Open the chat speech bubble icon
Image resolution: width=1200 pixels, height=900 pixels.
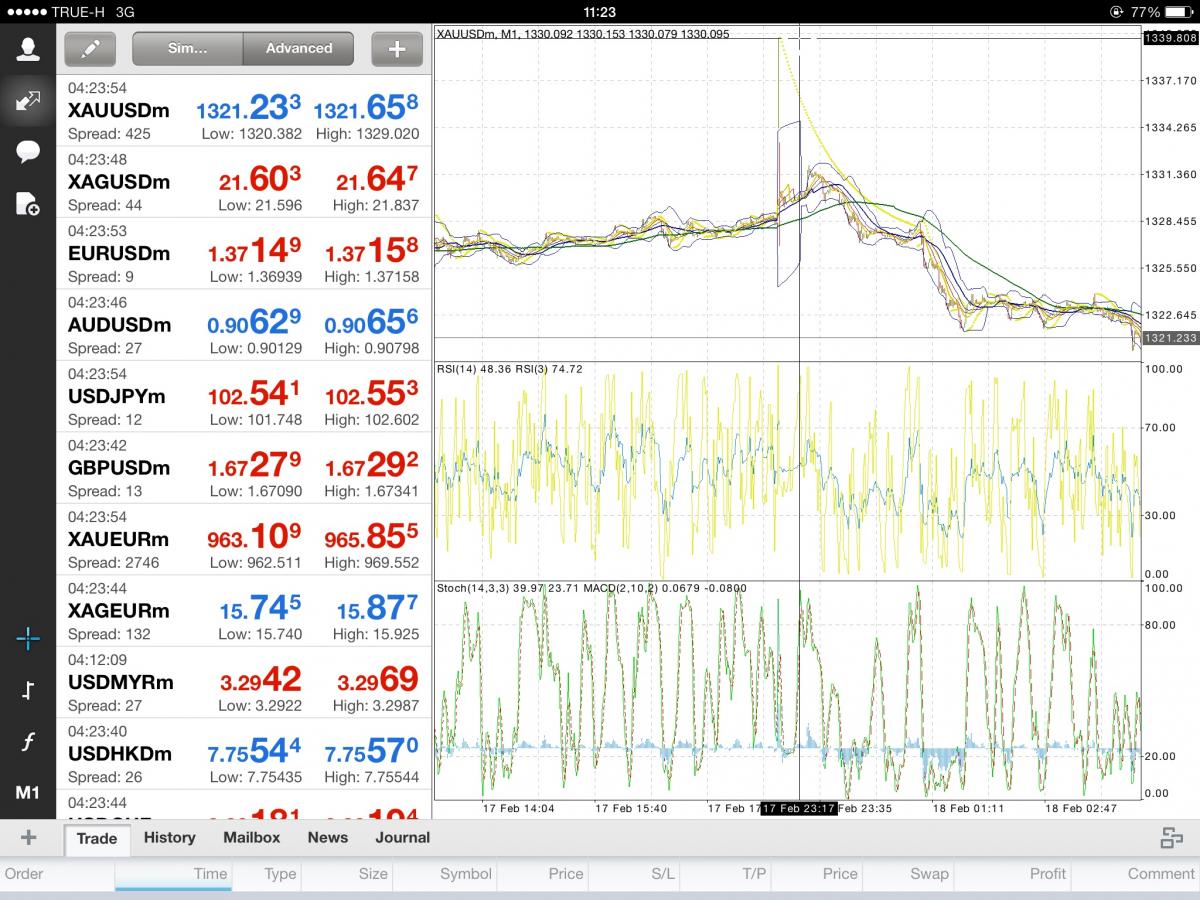(x=28, y=152)
